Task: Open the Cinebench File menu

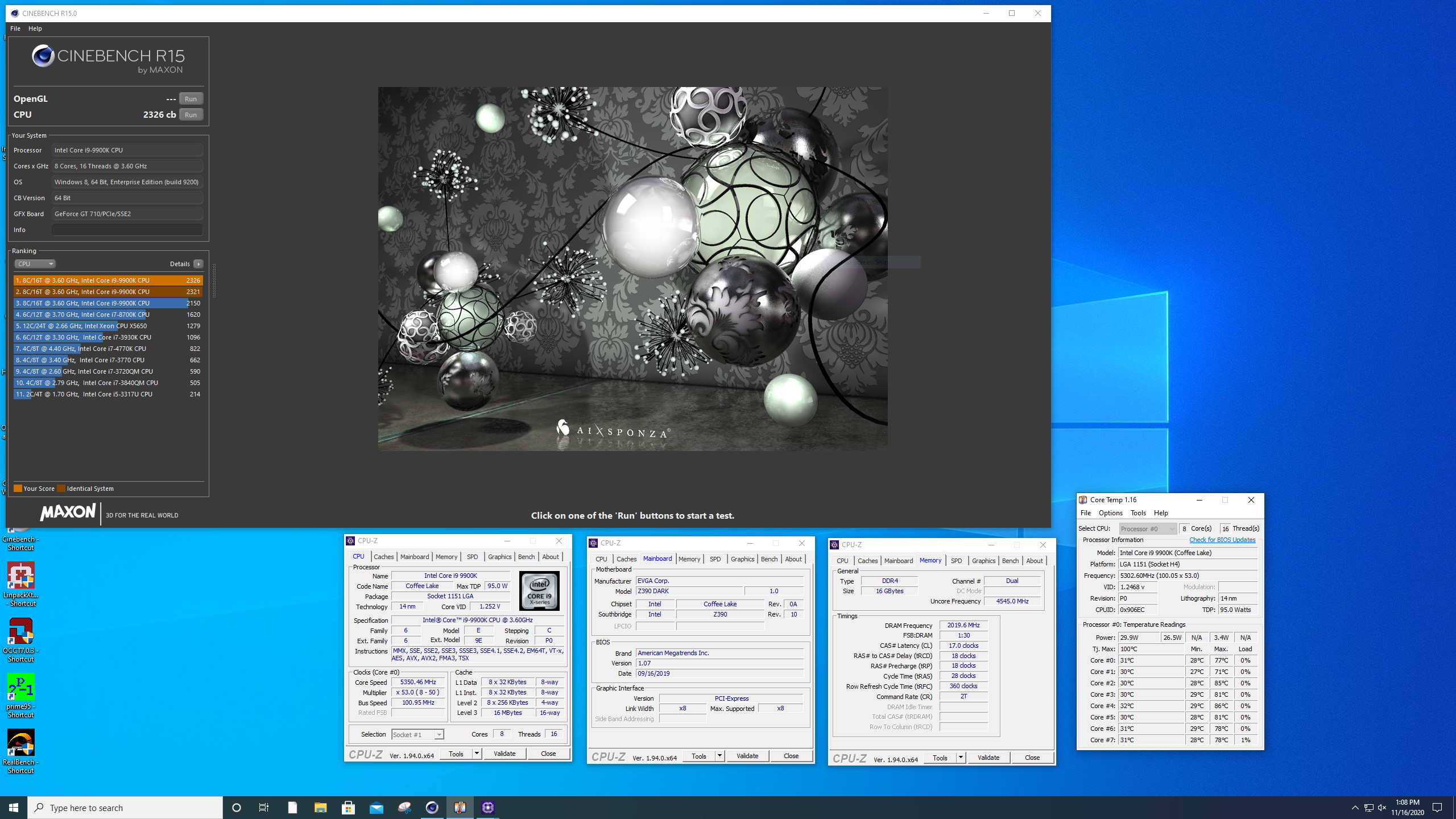Action: click(15, 28)
